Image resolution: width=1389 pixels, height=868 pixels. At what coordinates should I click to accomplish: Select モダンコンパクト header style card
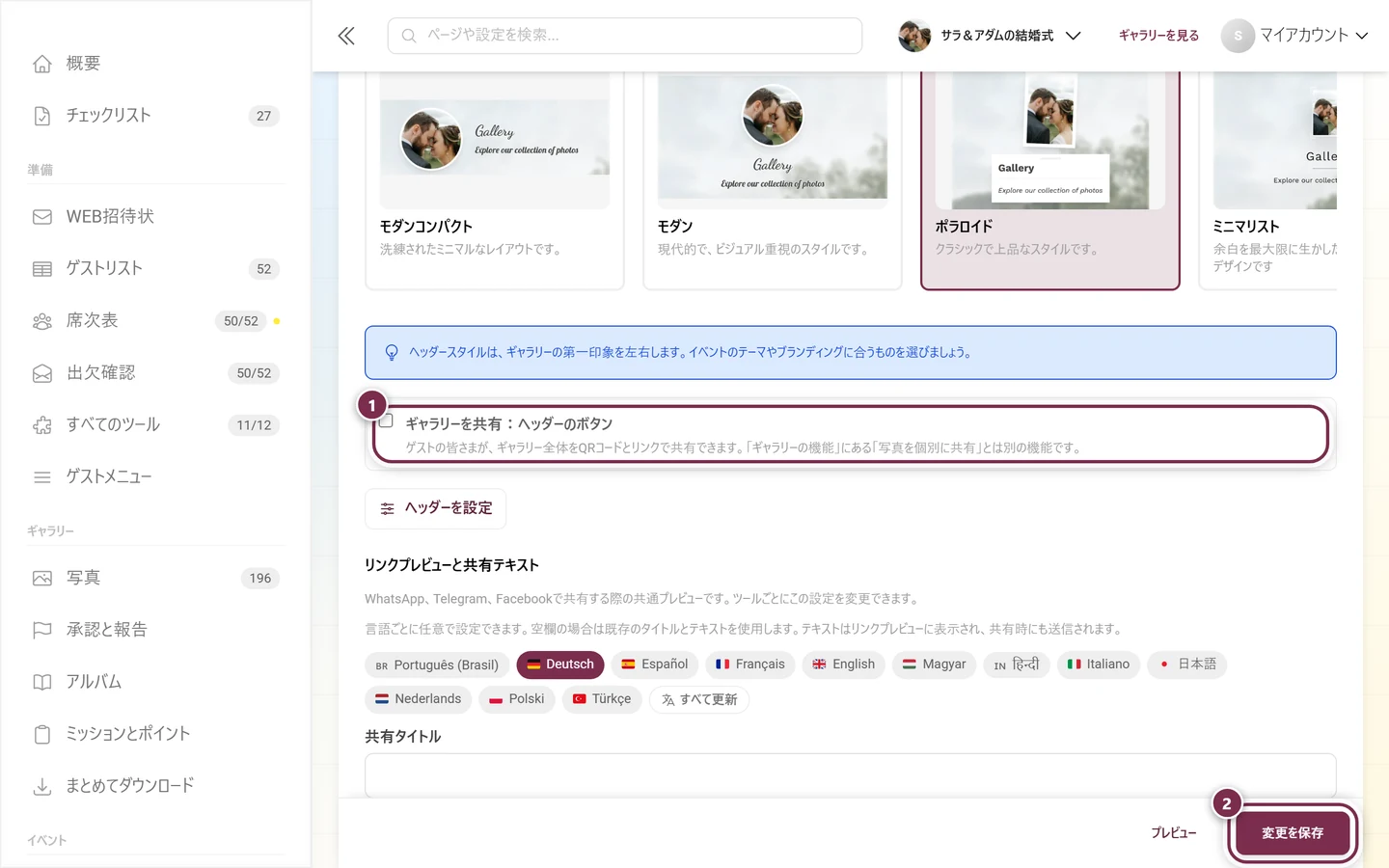495,180
